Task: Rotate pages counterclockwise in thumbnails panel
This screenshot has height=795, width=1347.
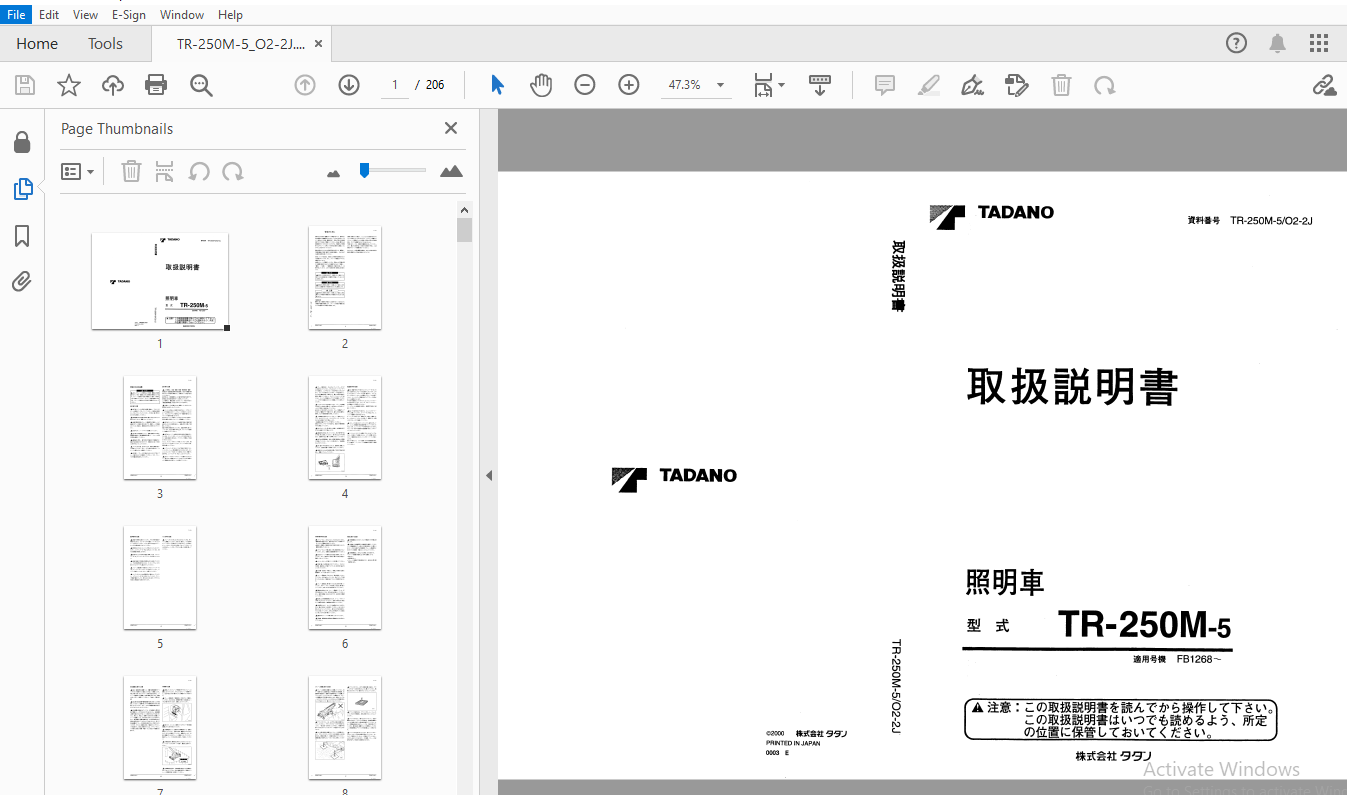Action: point(199,171)
